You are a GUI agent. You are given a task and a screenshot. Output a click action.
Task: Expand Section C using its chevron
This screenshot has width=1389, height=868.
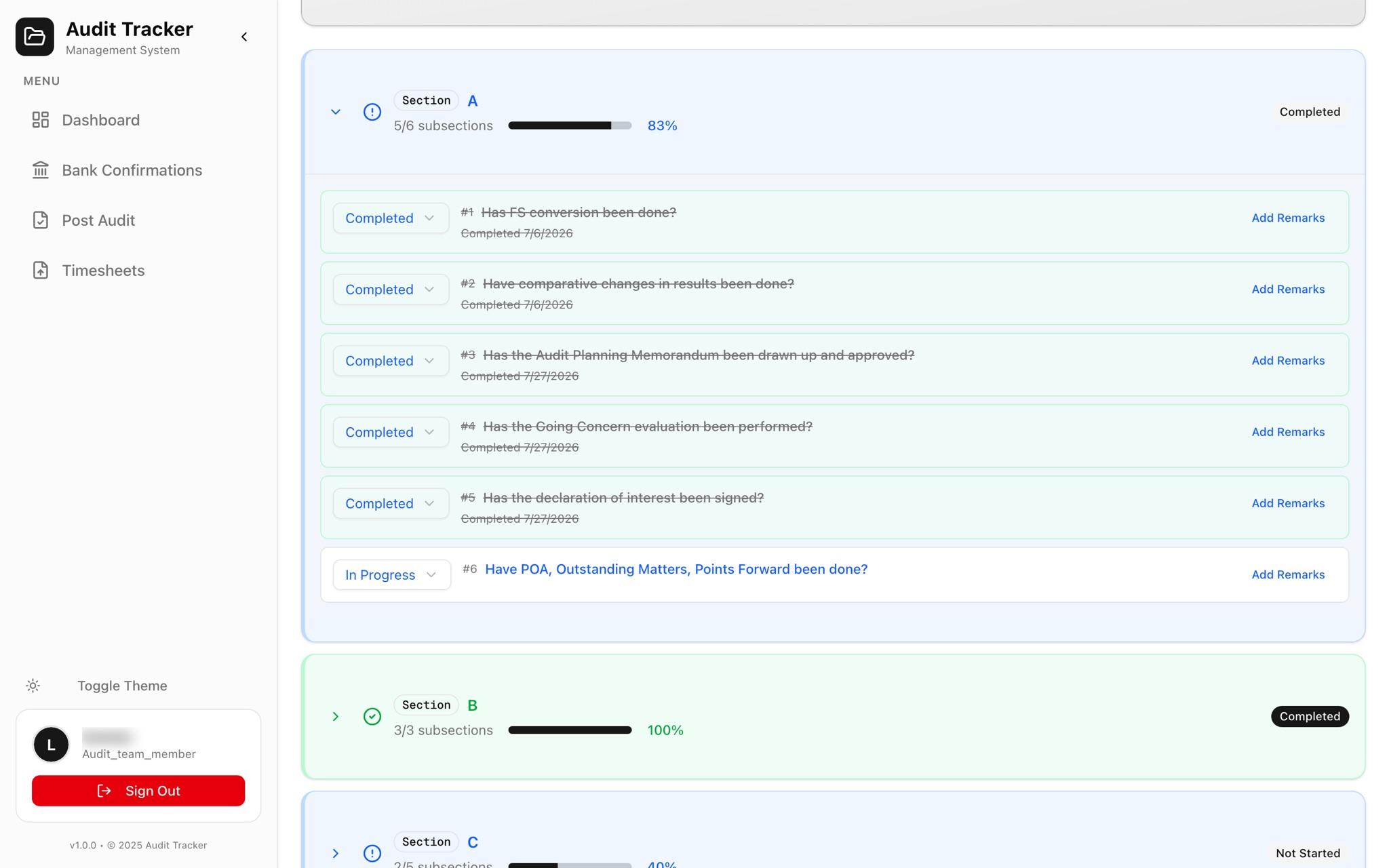pyautogui.click(x=336, y=853)
